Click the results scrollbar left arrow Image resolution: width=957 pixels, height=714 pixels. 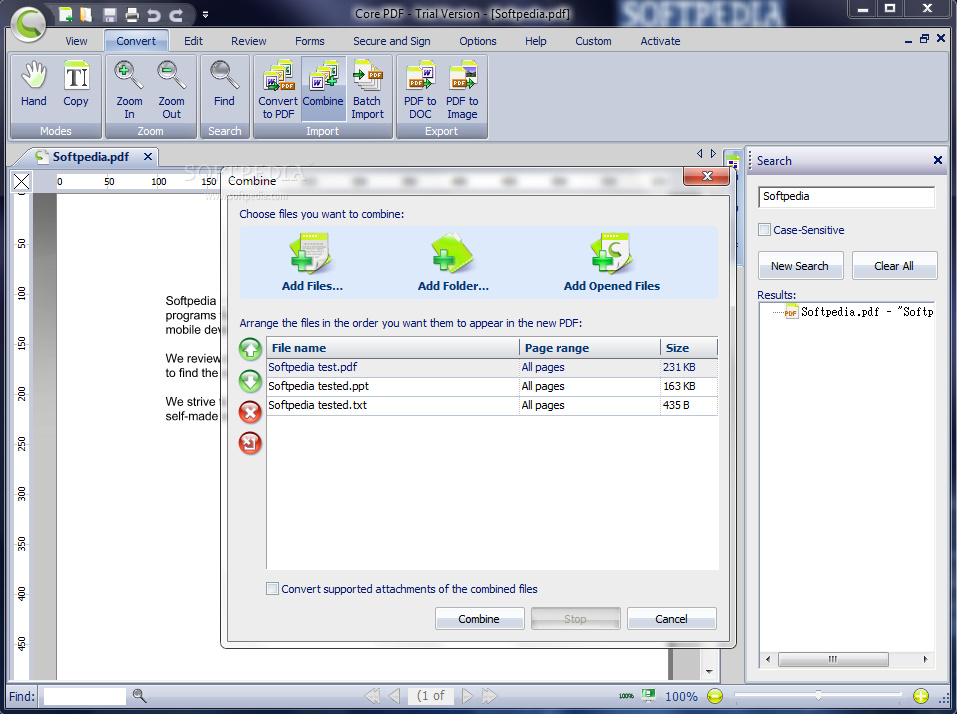tap(768, 659)
